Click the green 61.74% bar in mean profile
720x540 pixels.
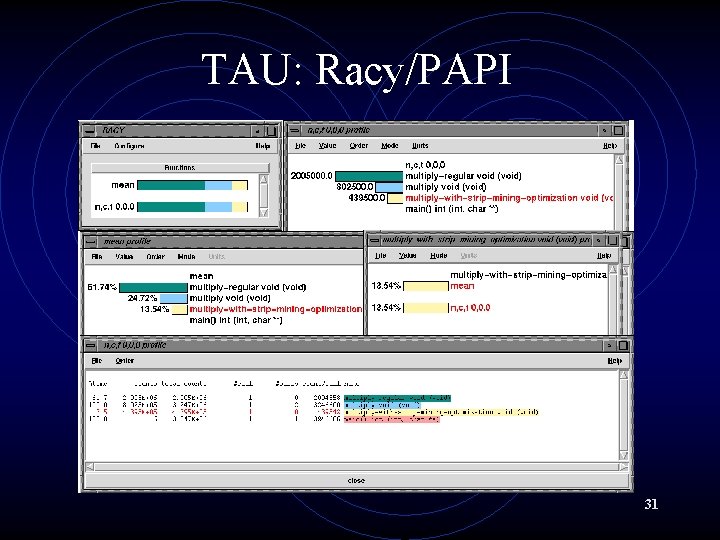point(153,287)
